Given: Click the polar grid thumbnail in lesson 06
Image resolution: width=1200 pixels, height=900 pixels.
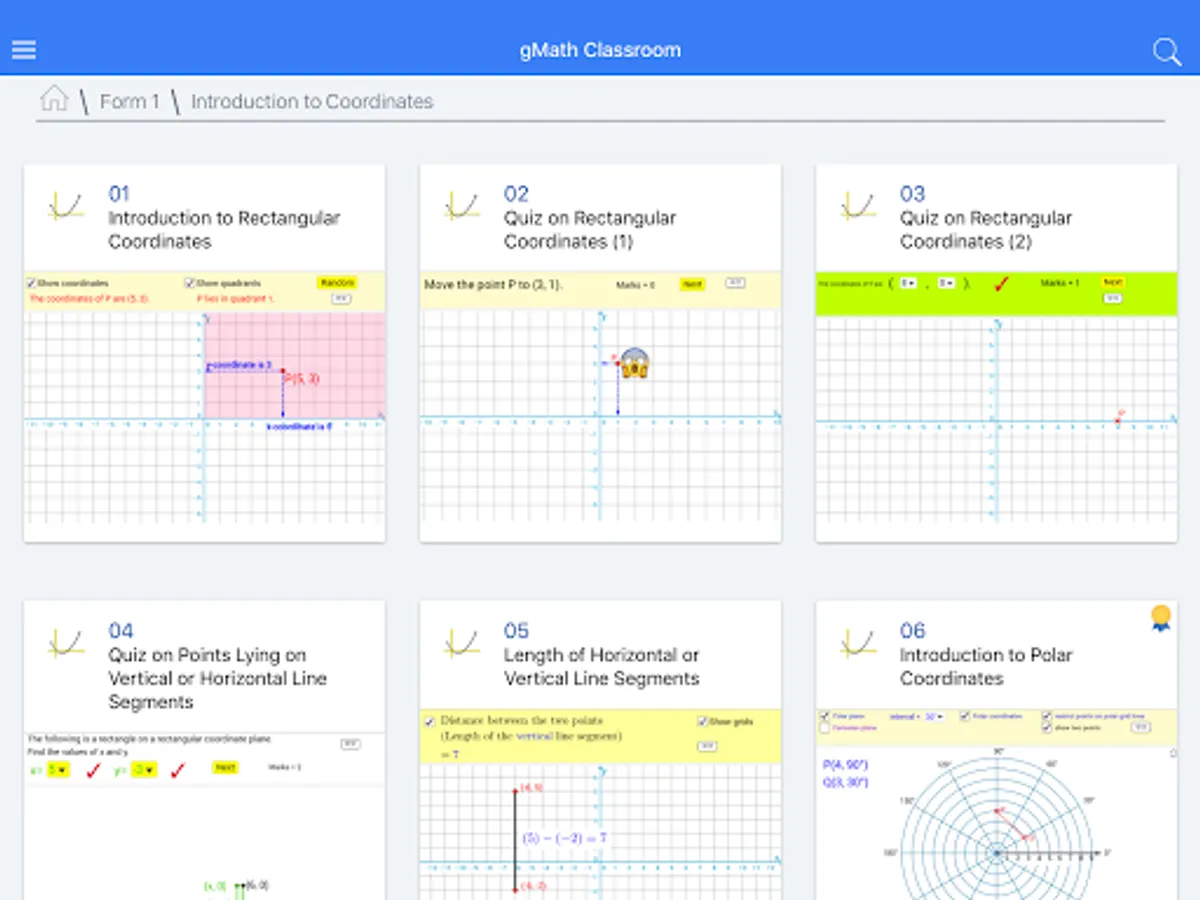Looking at the screenshot, I should (x=996, y=825).
